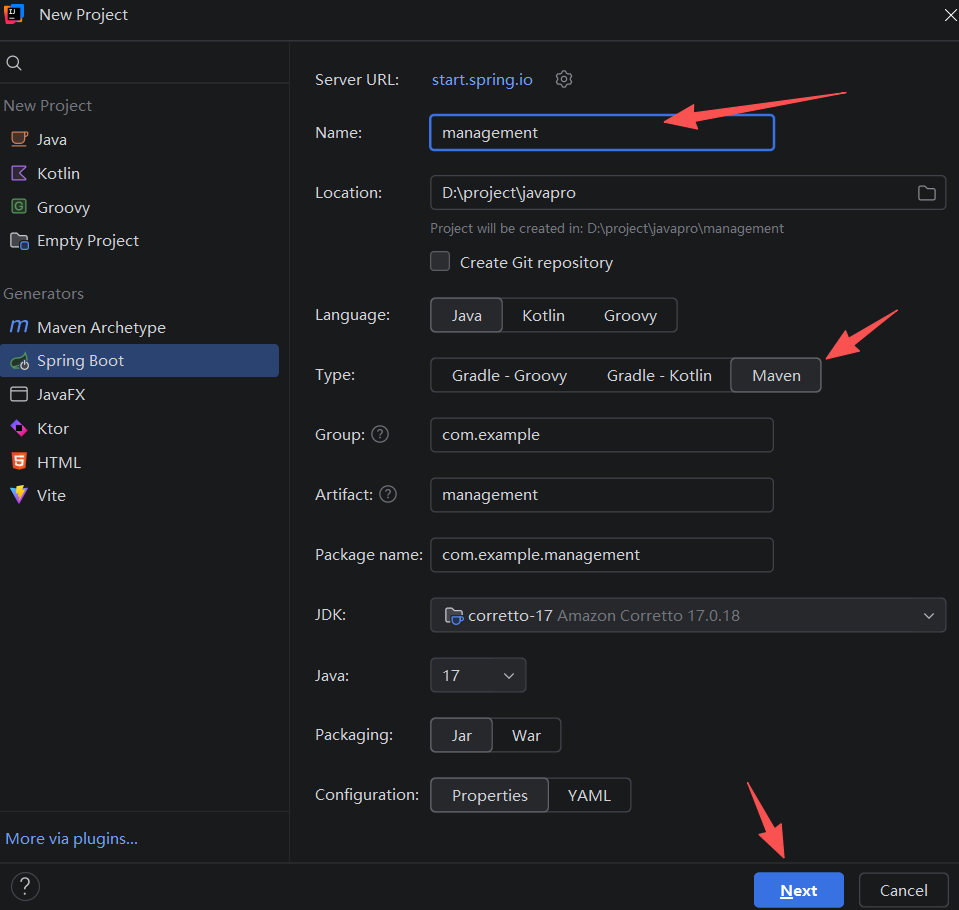
Task: Show help for Artifact field
Action: click(388, 494)
